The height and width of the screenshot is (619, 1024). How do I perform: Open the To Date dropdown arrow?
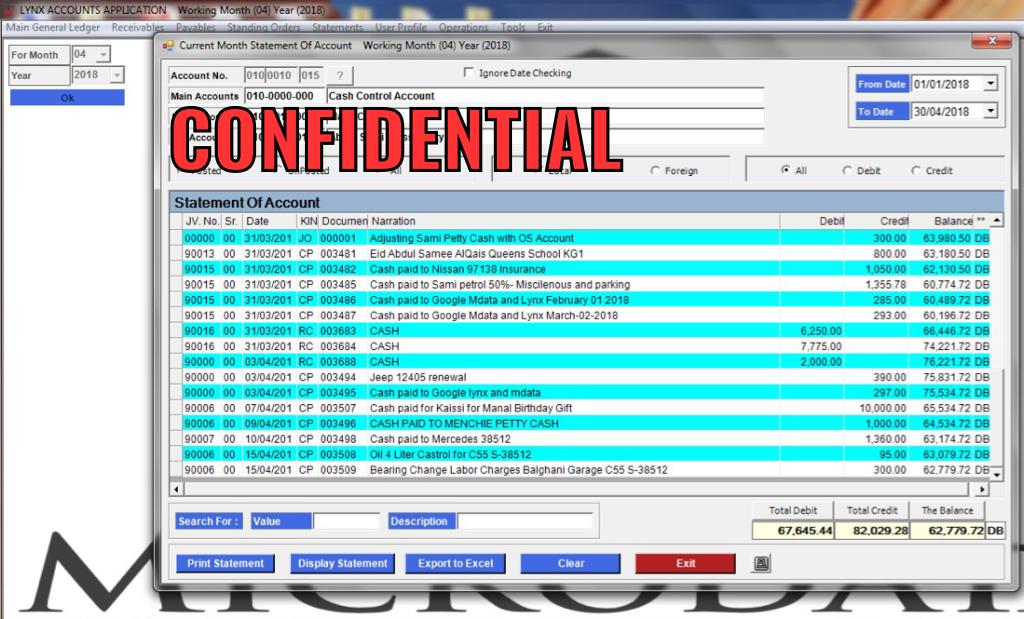click(991, 111)
